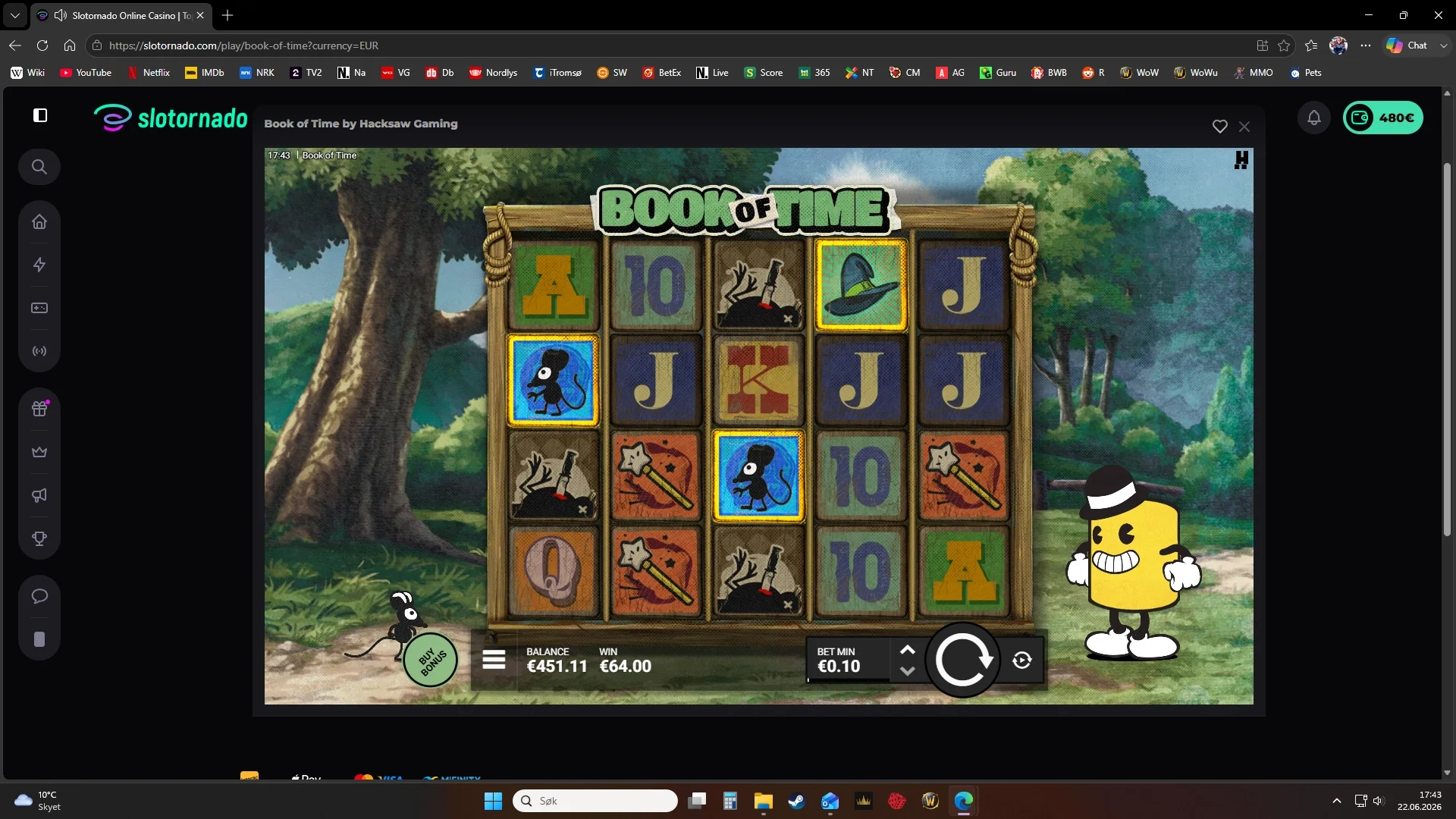1456x819 pixels.
Task: Open the notifications bell
Action: point(1314,118)
